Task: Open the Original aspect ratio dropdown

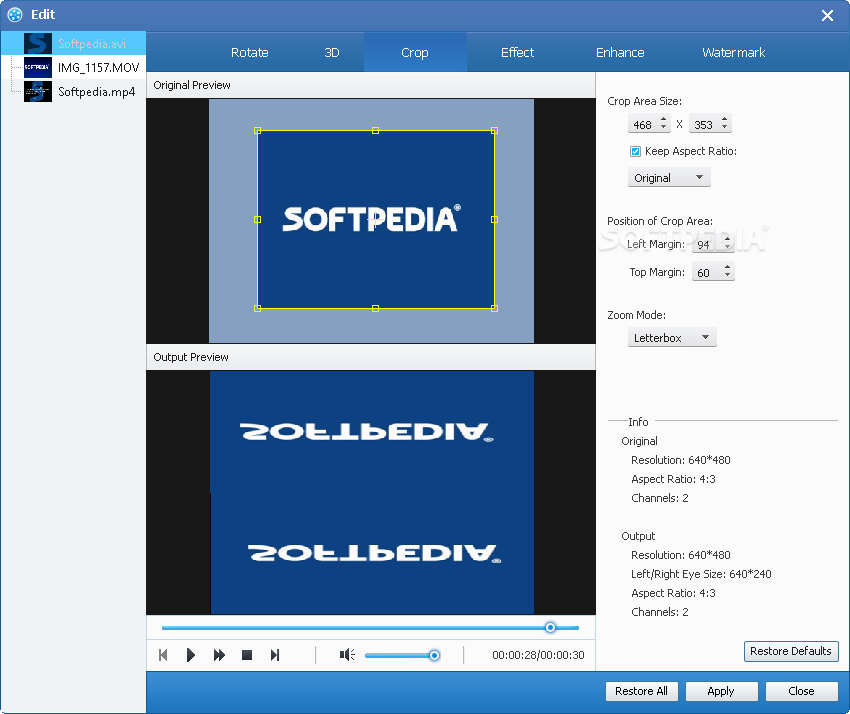Action: [x=669, y=178]
